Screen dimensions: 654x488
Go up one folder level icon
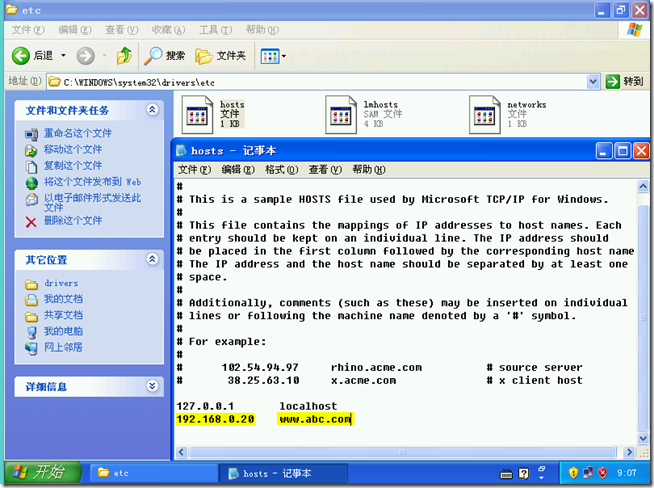click(x=124, y=55)
